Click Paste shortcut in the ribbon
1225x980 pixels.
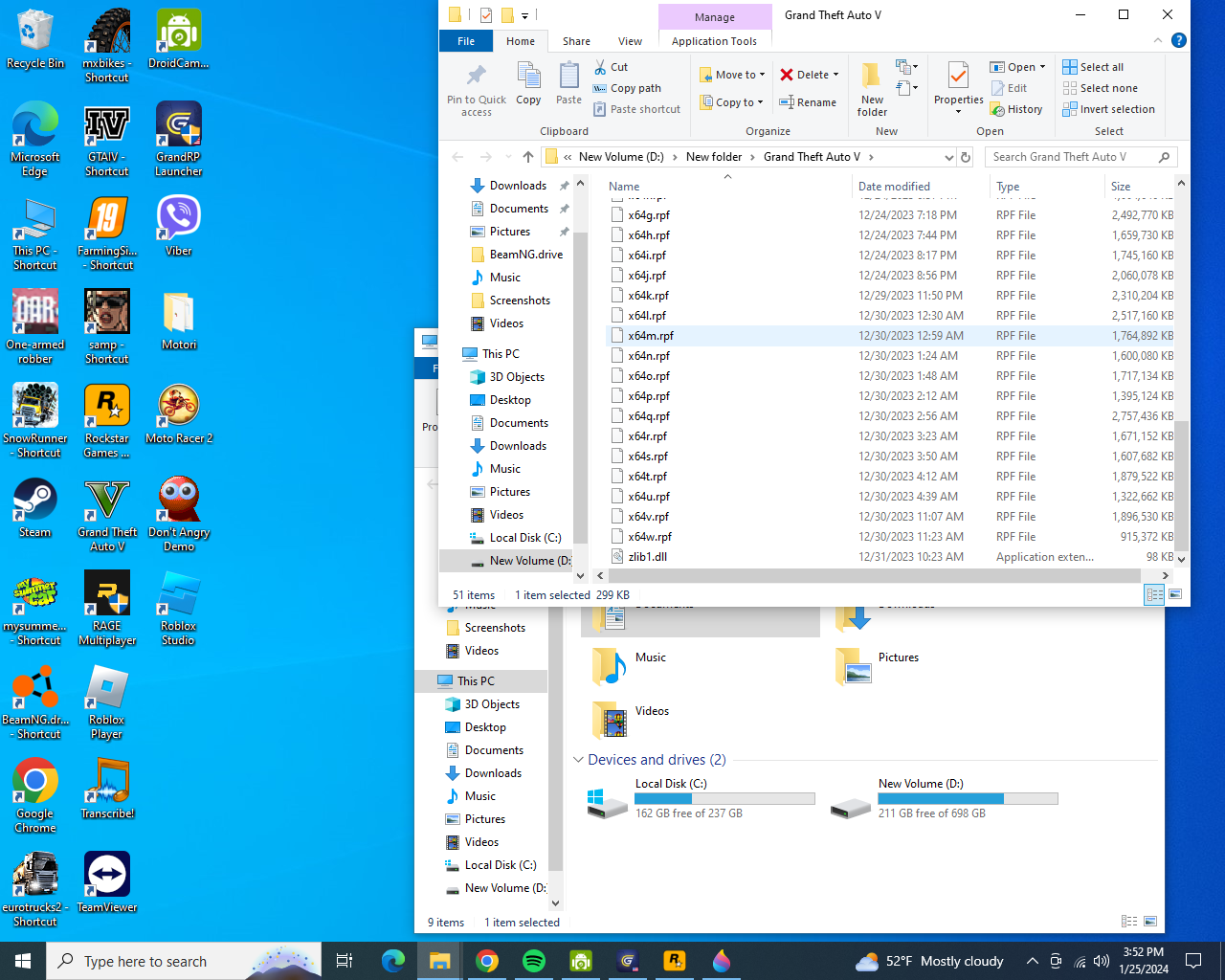[636, 109]
